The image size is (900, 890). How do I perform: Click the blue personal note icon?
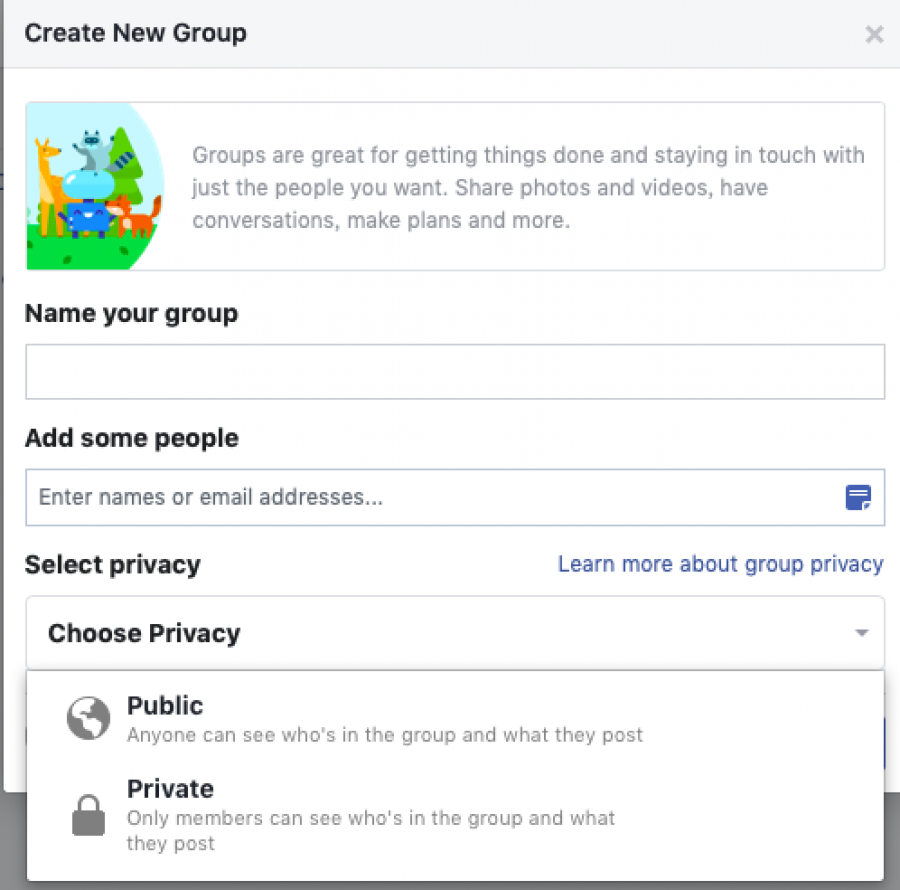pyautogui.click(x=858, y=497)
